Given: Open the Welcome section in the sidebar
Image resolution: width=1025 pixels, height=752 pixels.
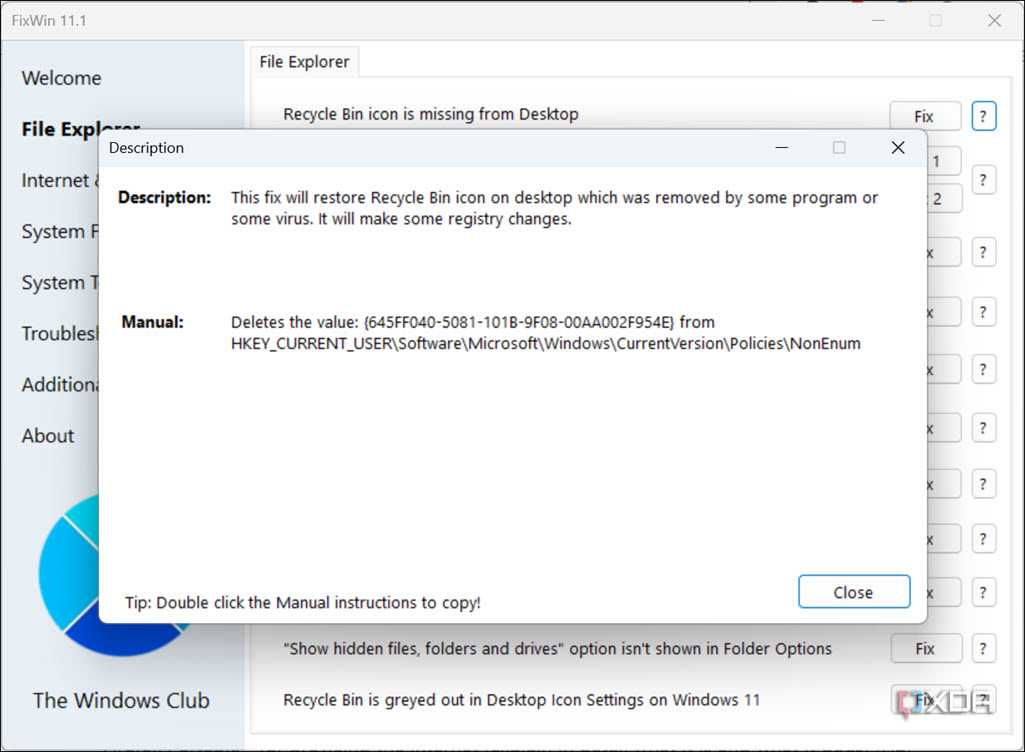Looking at the screenshot, I should (61, 78).
